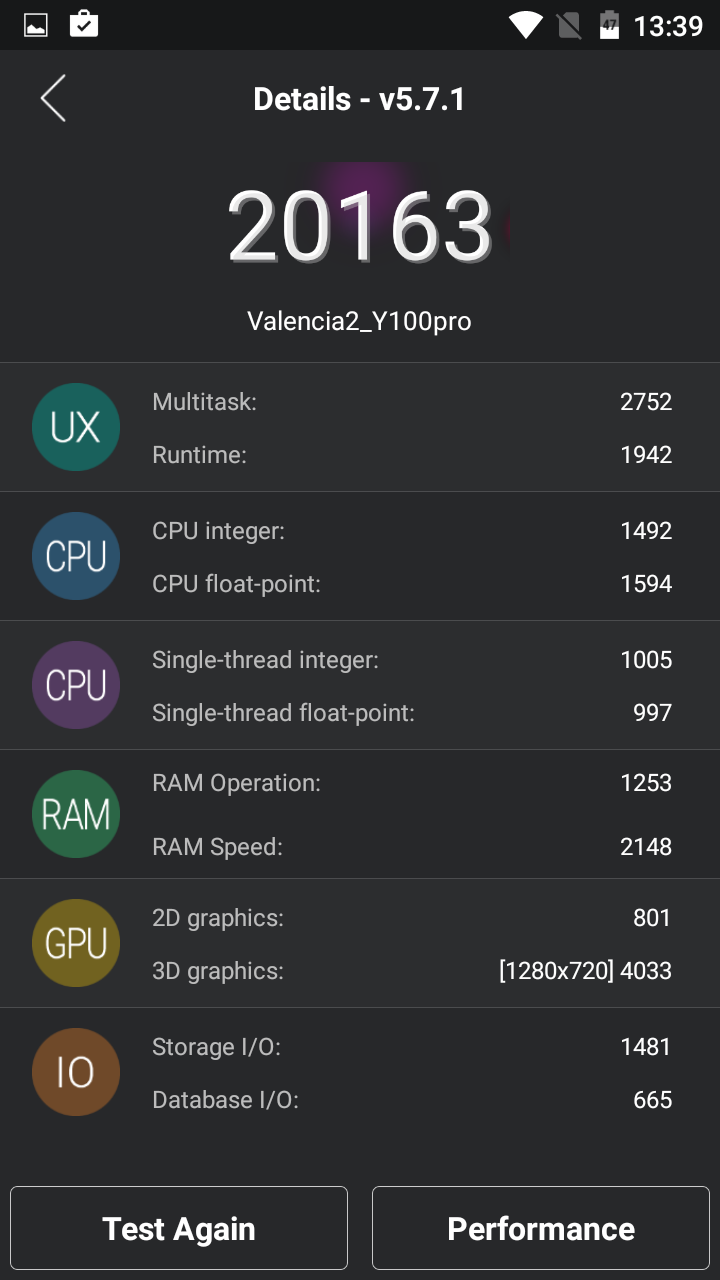Image resolution: width=720 pixels, height=1280 pixels.
Task: Tap the yellow GPU category icon
Action: (x=76, y=943)
